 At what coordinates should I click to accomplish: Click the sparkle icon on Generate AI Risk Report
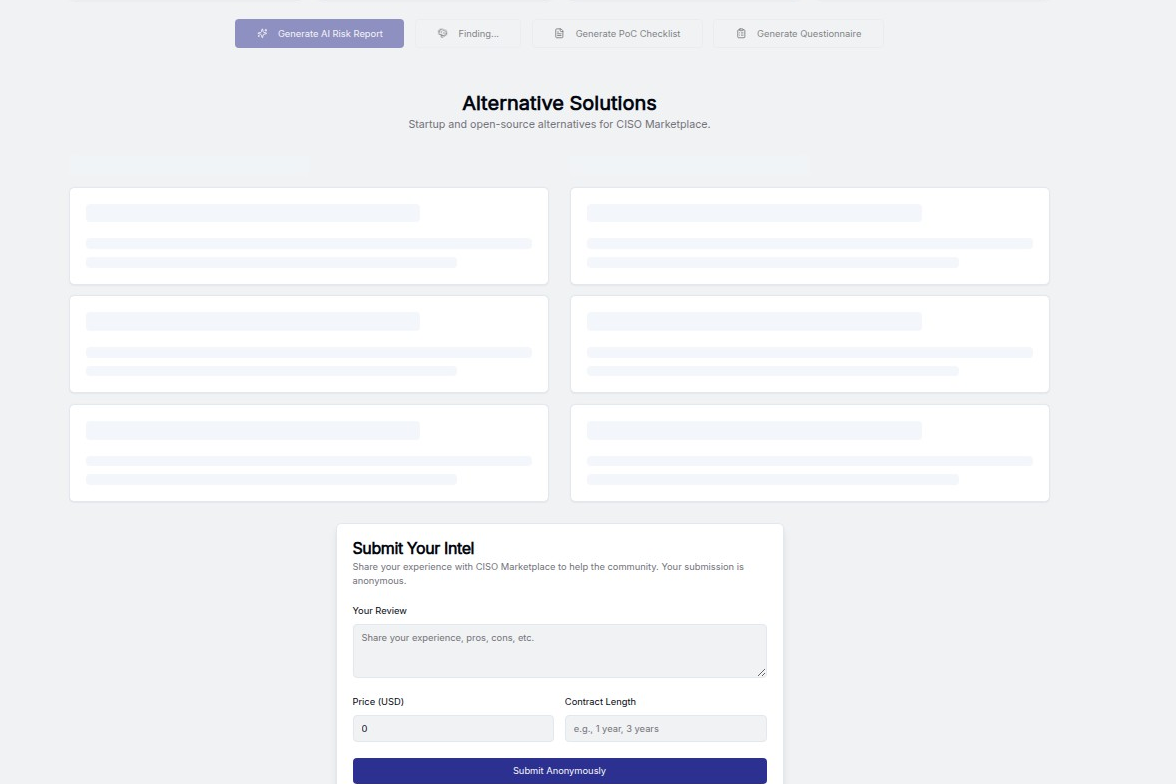tap(262, 34)
